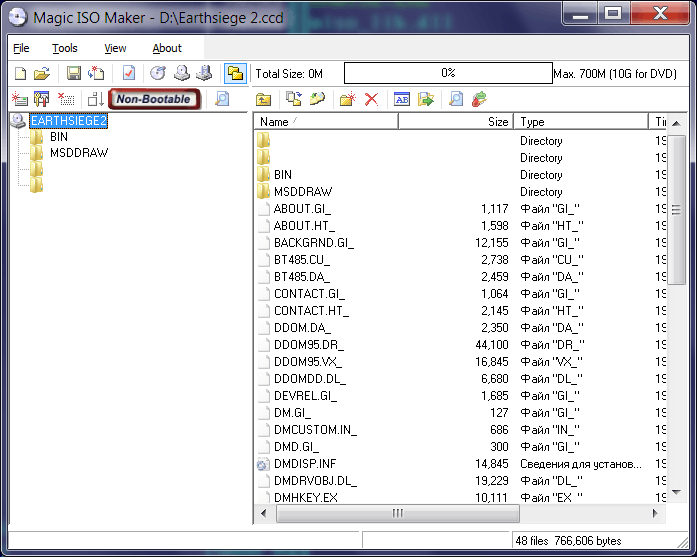Select ABOUT.HT_ file
The image size is (697, 557).
(x=304, y=226)
